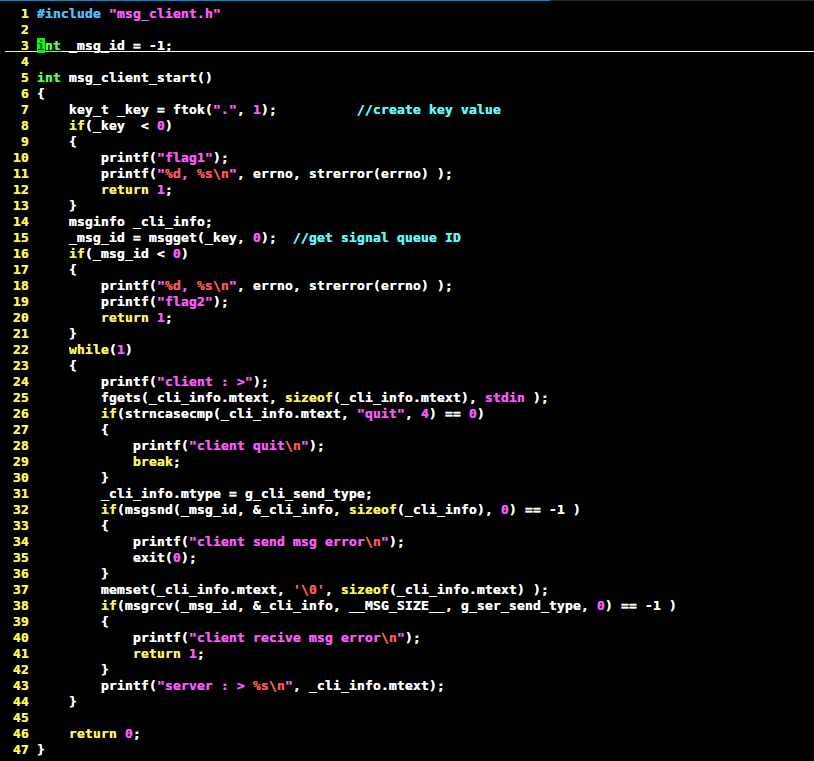Click the printf("flag2") statement
This screenshot has width=814, height=761.
pyautogui.click(x=165, y=302)
